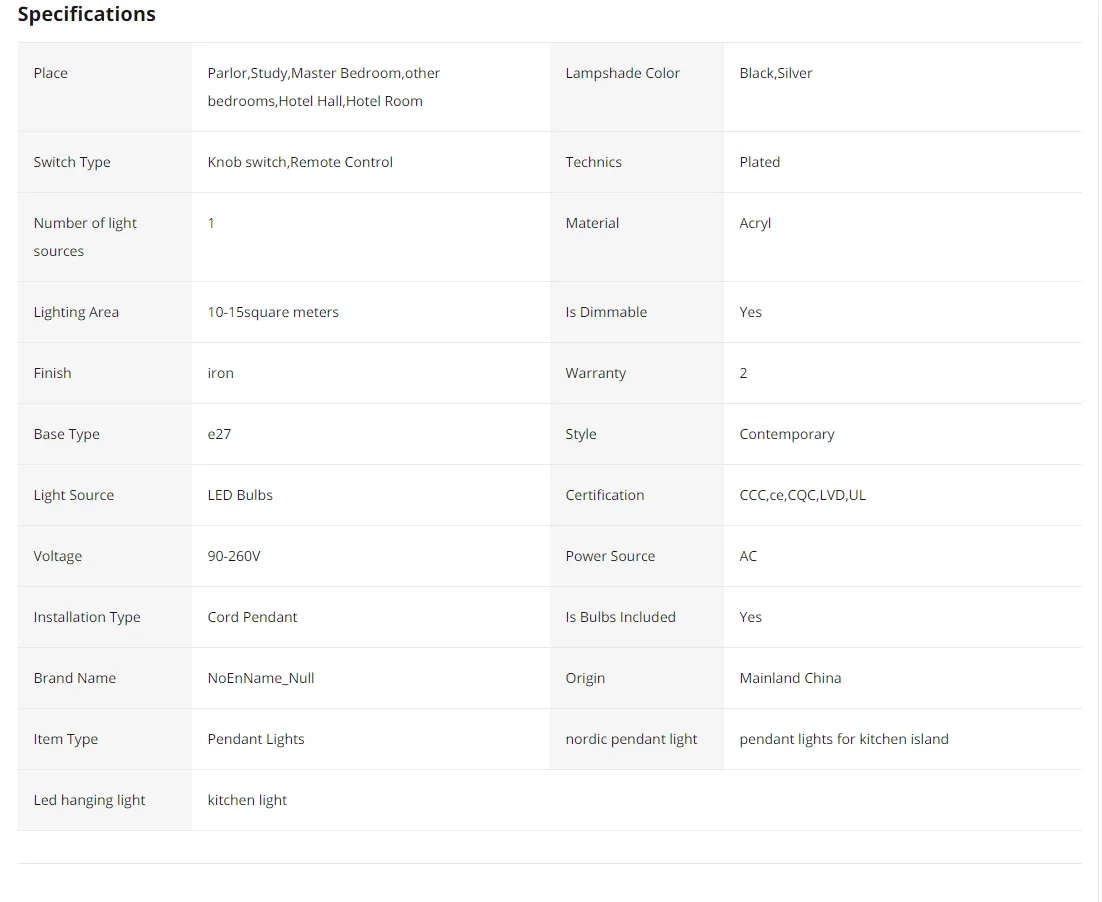Screen dimensions: 1102x902
Task: Click the Is Dimmable label
Action: (606, 312)
